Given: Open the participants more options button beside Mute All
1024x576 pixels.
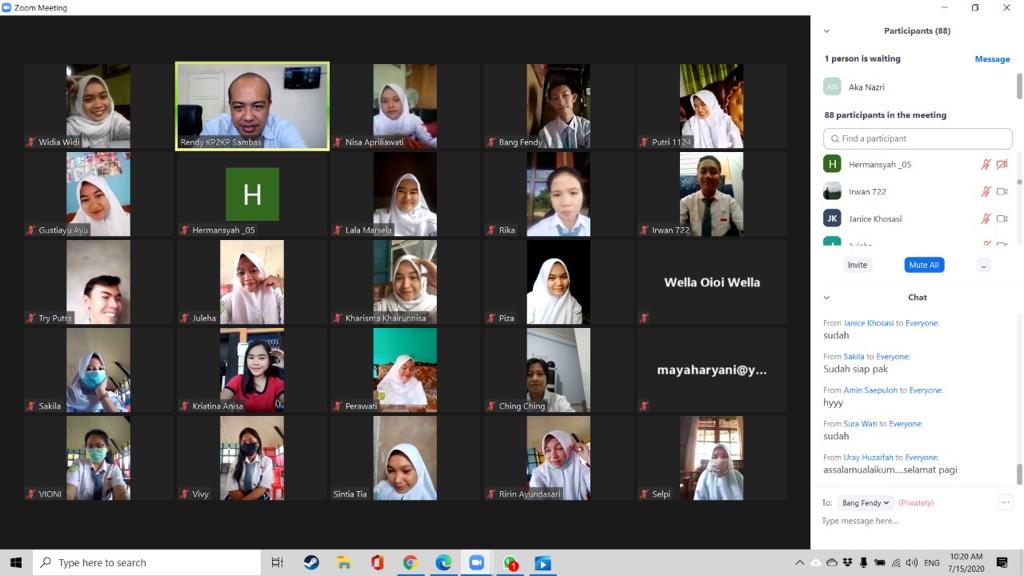Looking at the screenshot, I should [984, 265].
